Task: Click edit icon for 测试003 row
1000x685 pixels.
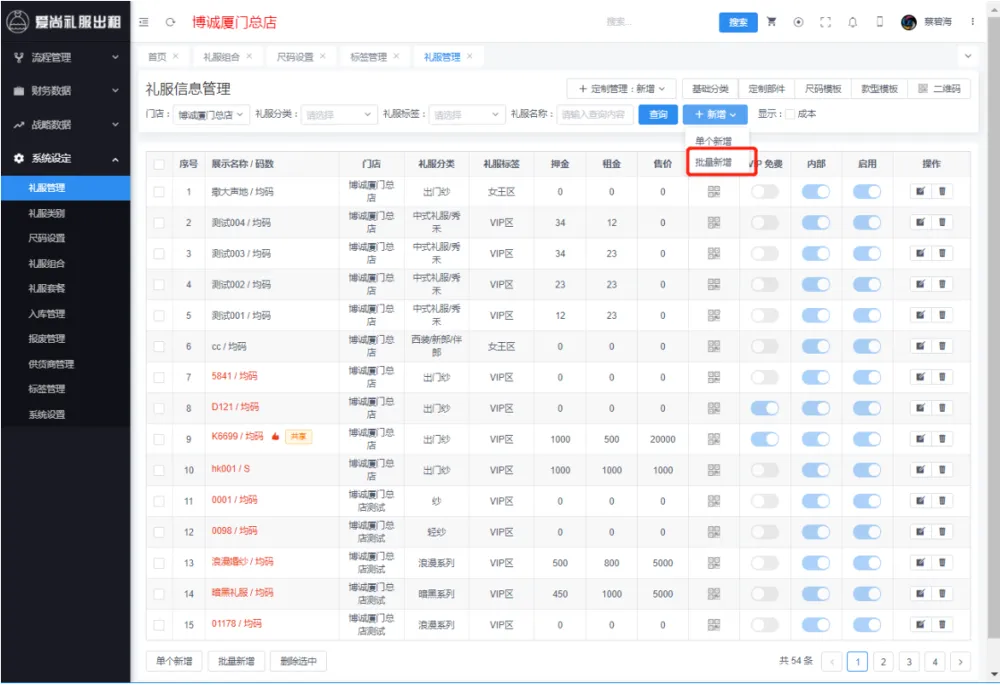Action: (918, 254)
